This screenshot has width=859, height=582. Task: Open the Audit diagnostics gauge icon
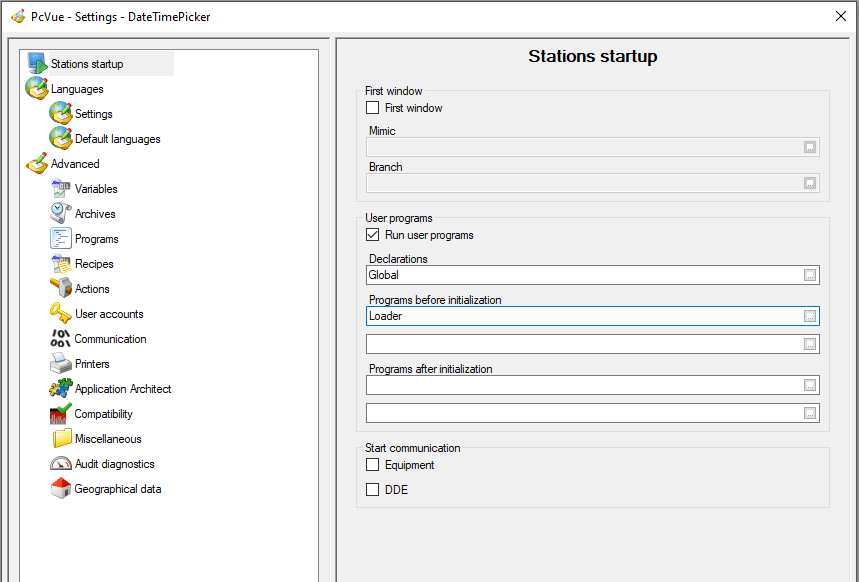tap(60, 464)
